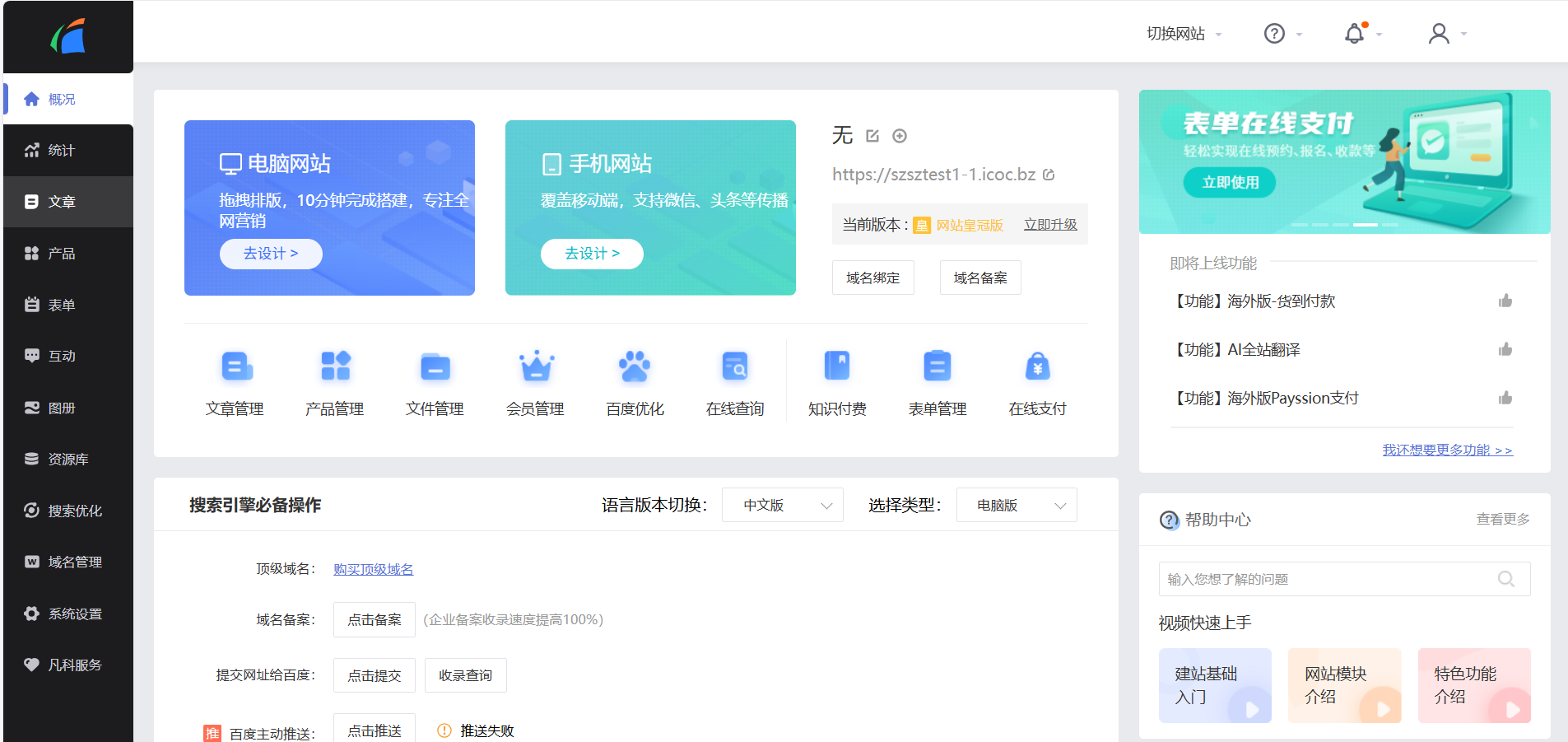Click the 域名绑定 button
1568x742 pixels.
click(x=872, y=278)
